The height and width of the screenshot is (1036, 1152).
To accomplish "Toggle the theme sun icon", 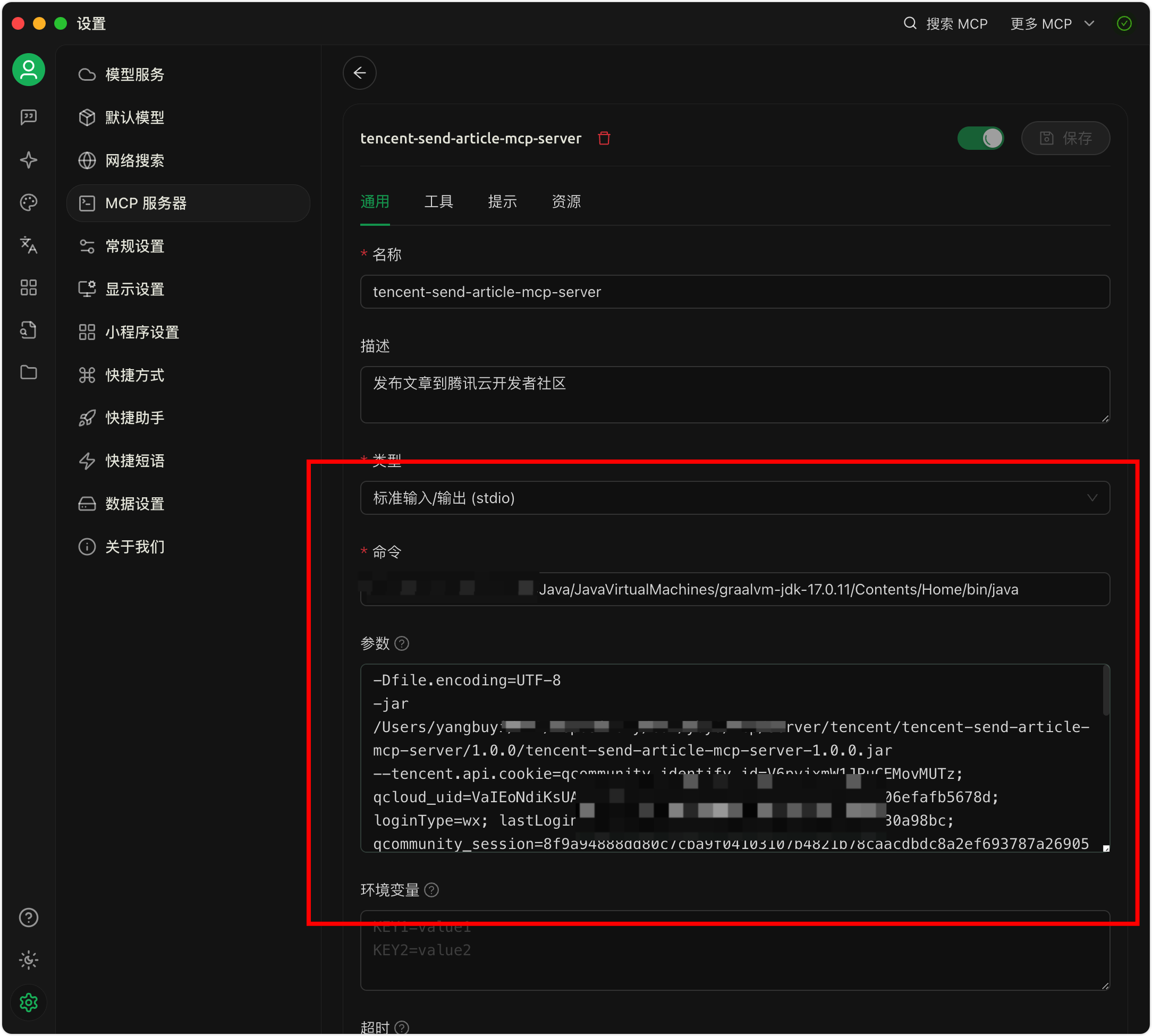I will click(x=29, y=961).
